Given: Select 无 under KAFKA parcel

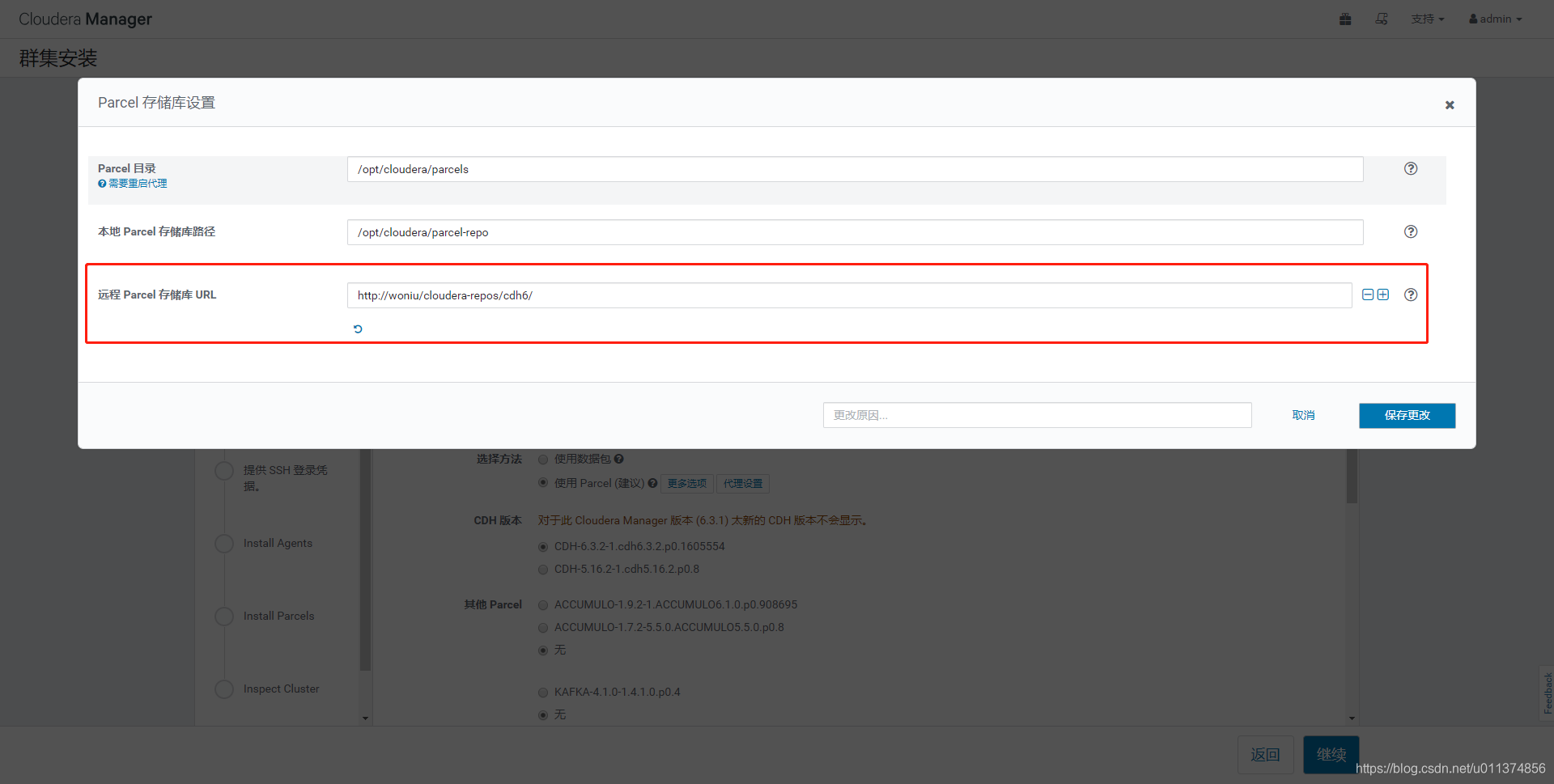Looking at the screenshot, I should click(x=543, y=715).
